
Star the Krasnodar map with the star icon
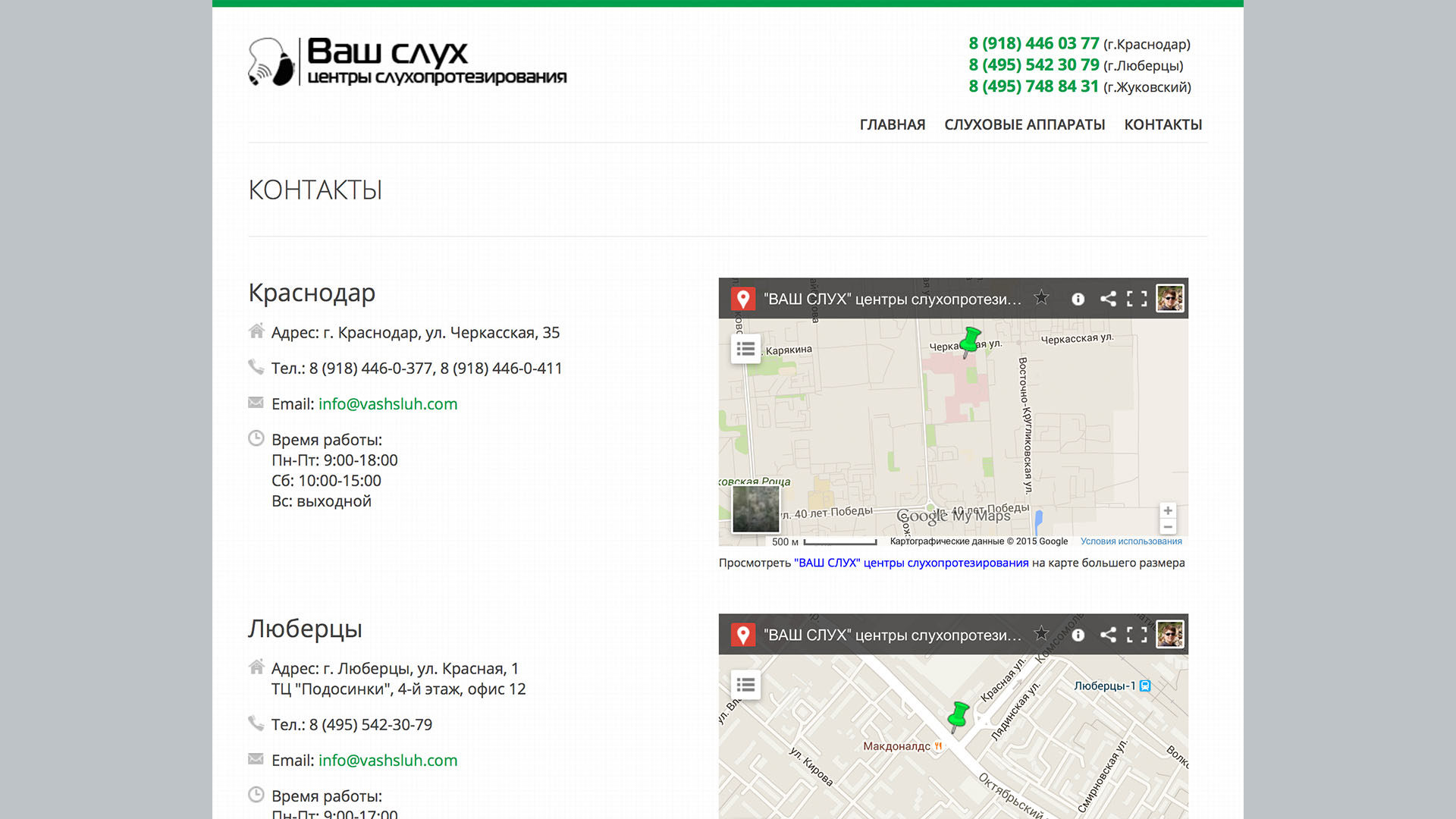pyautogui.click(x=1041, y=298)
